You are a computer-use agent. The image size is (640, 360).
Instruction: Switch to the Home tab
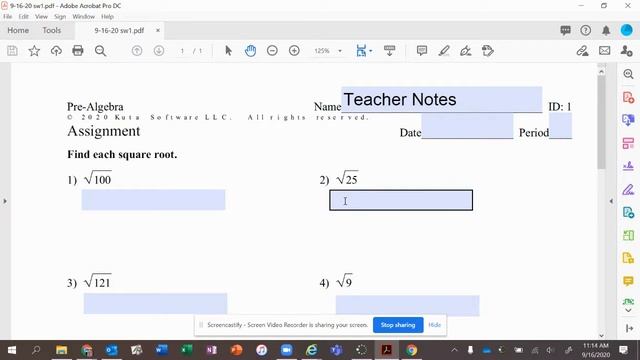point(18,30)
